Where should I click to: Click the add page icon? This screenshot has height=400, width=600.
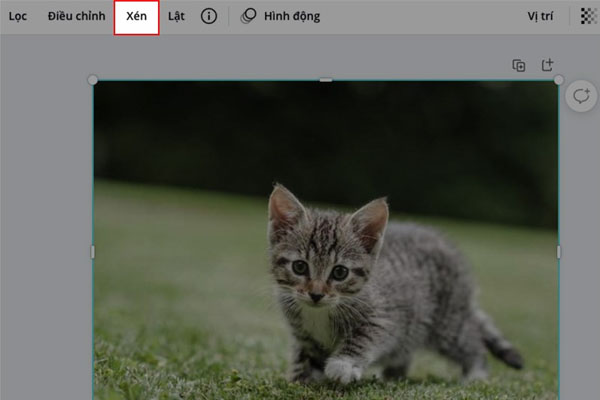[547, 65]
